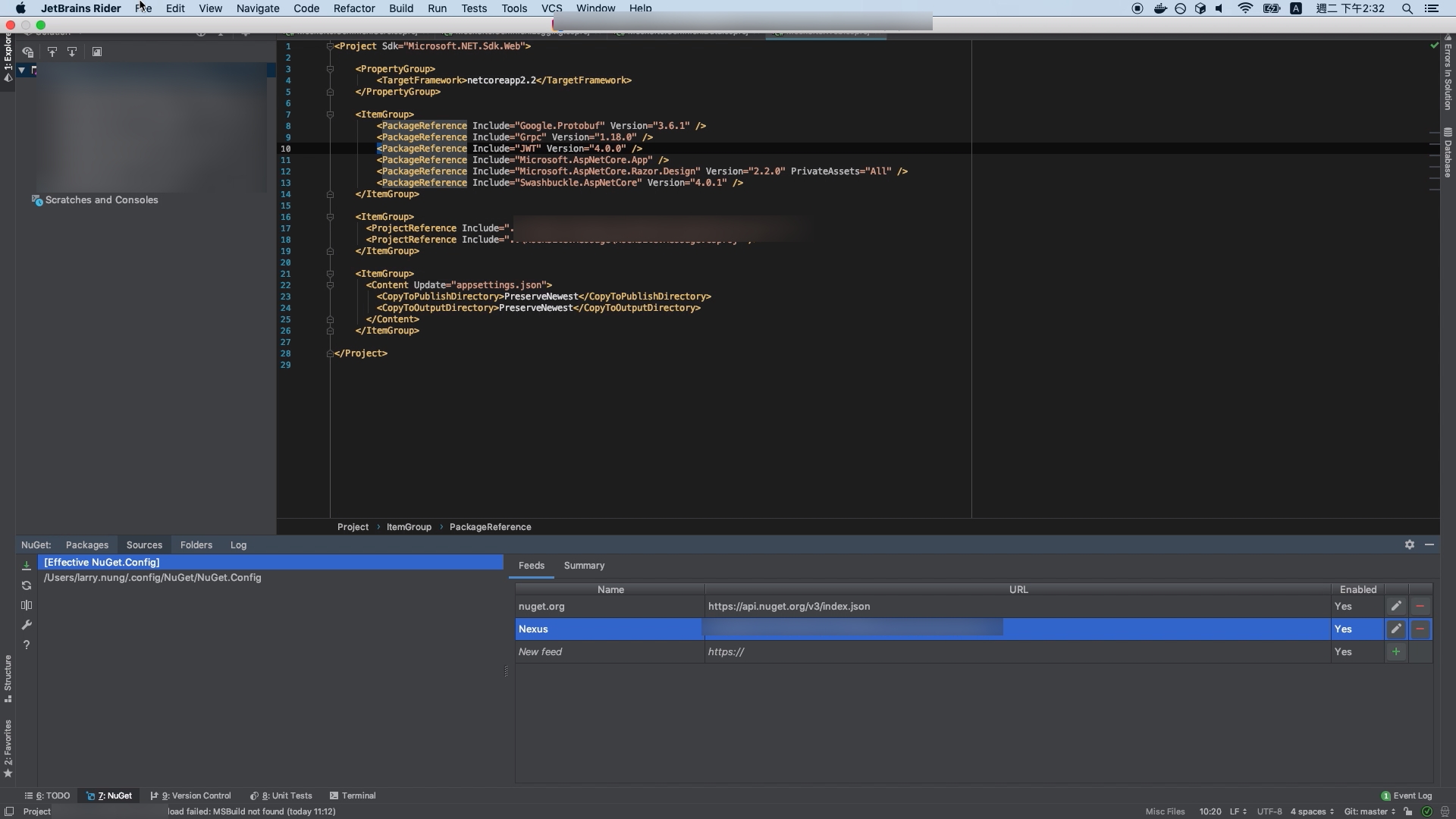The width and height of the screenshot is (1456, 819).
Task: Click the NuGet restore download icon
Action: click(27, 566)
